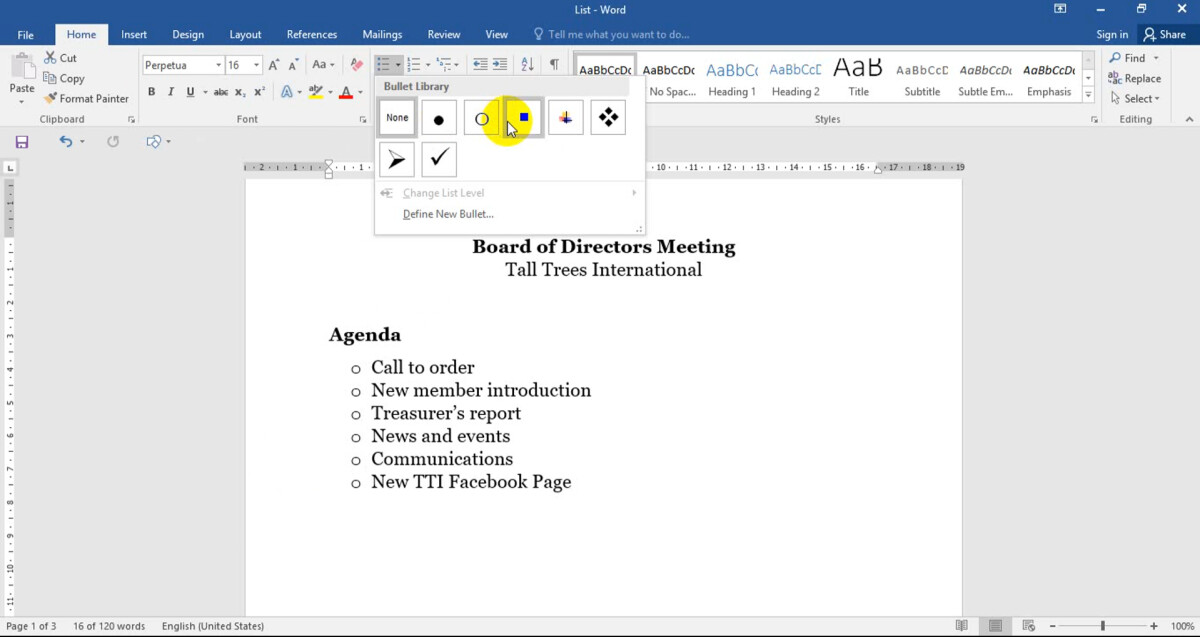Choose the arrowhead bullet style
The height and width of the screenshot is (637, 1200).
point(397,159)
